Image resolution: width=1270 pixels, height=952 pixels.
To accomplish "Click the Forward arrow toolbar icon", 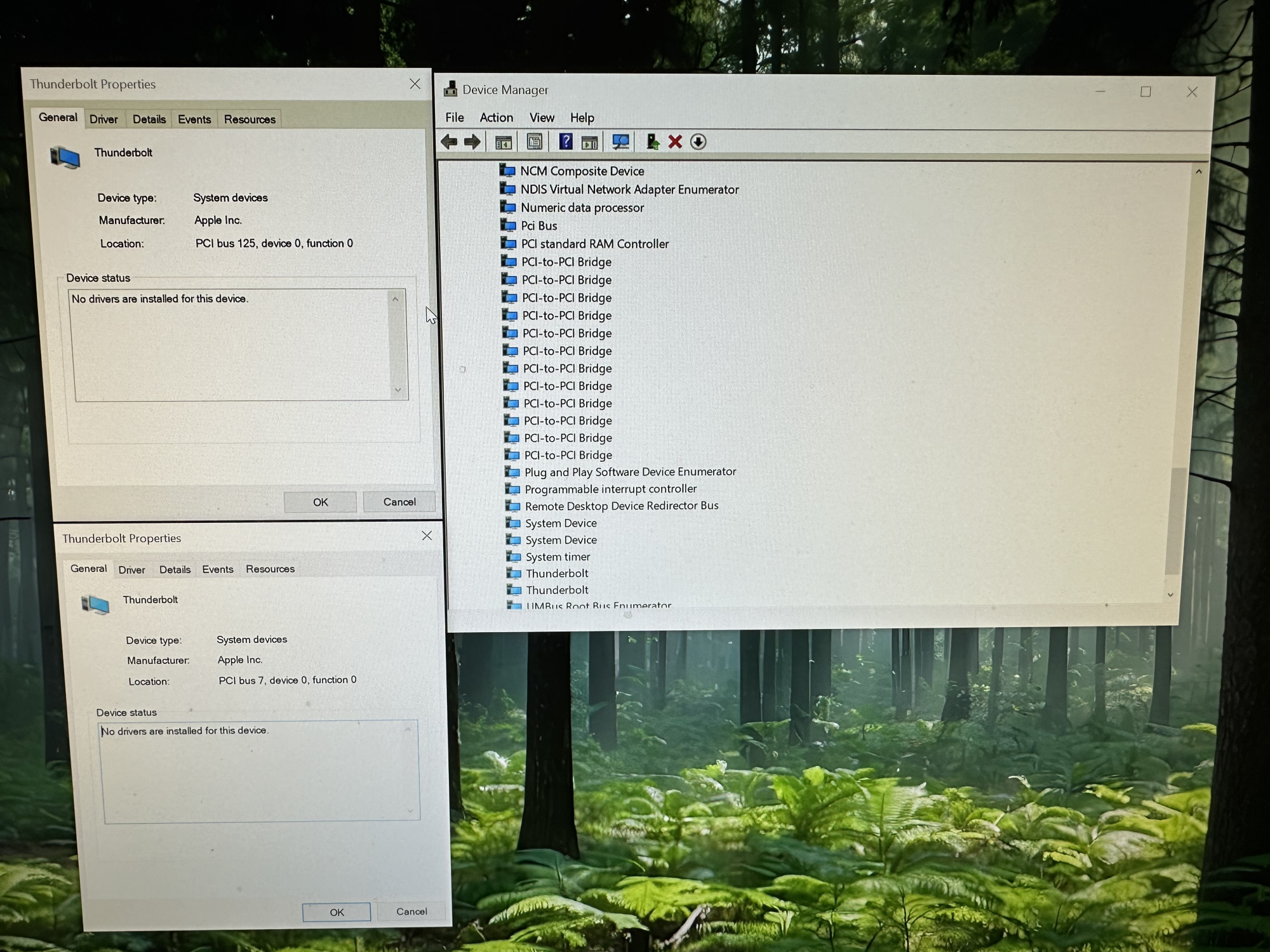I will click(472, 142).
